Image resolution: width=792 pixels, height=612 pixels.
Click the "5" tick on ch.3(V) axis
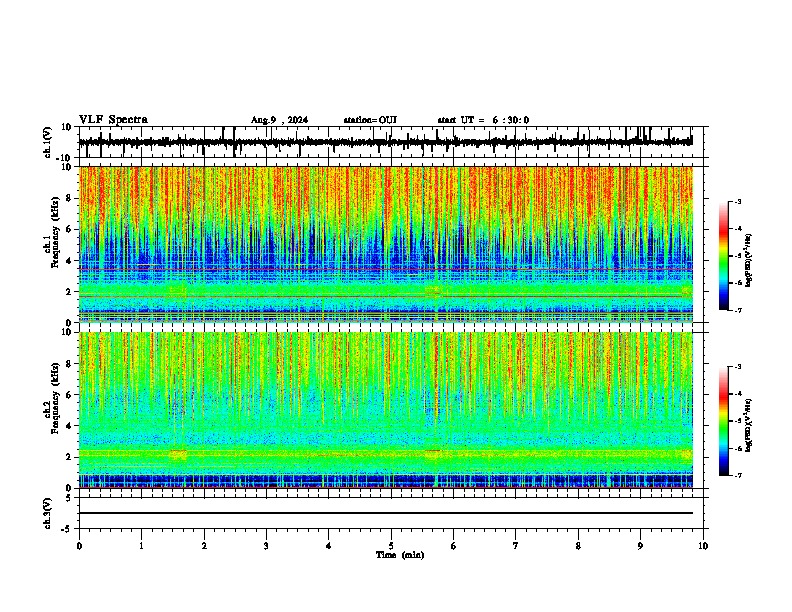click(70, 498)
